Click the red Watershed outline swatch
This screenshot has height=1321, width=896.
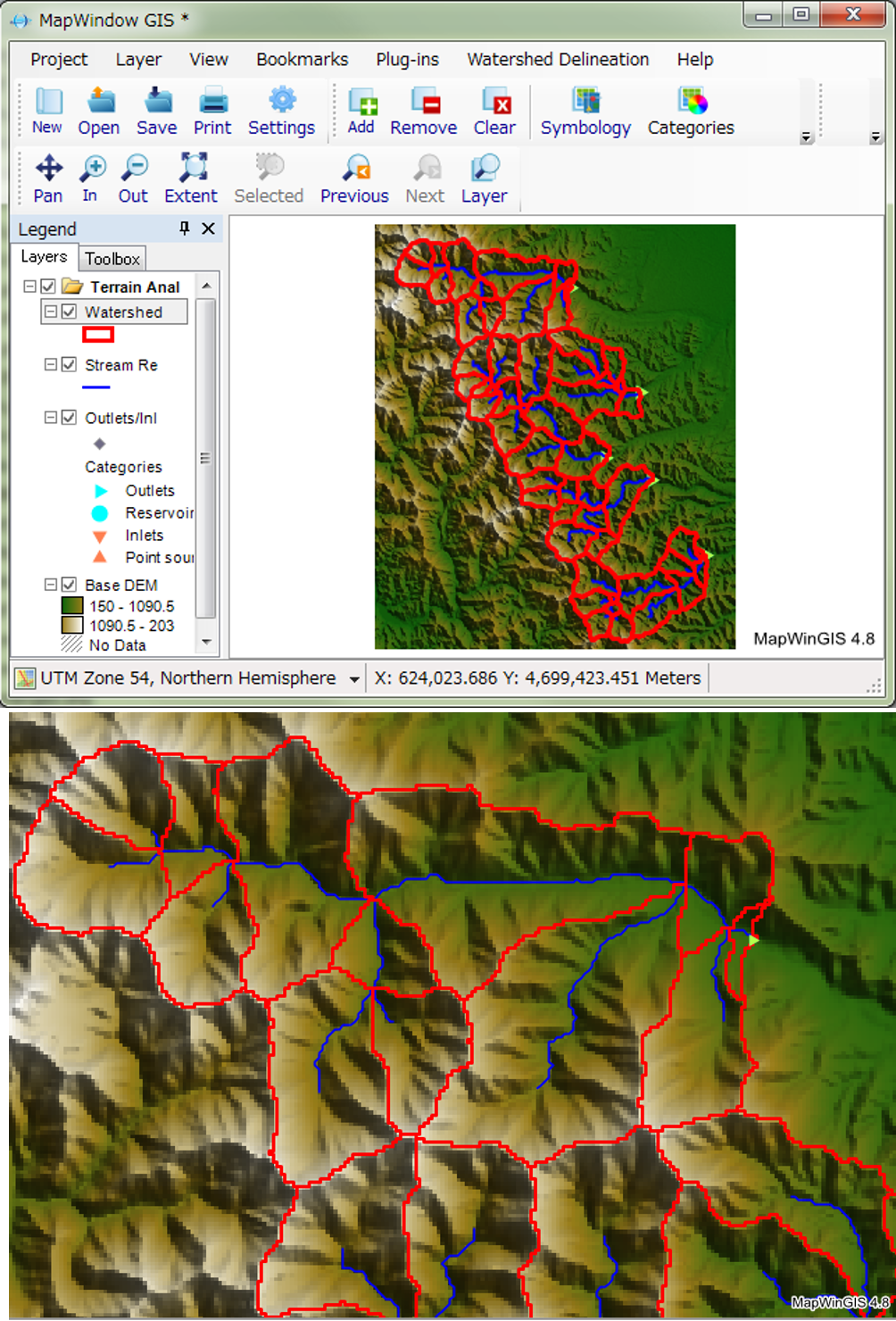[98, 335]
